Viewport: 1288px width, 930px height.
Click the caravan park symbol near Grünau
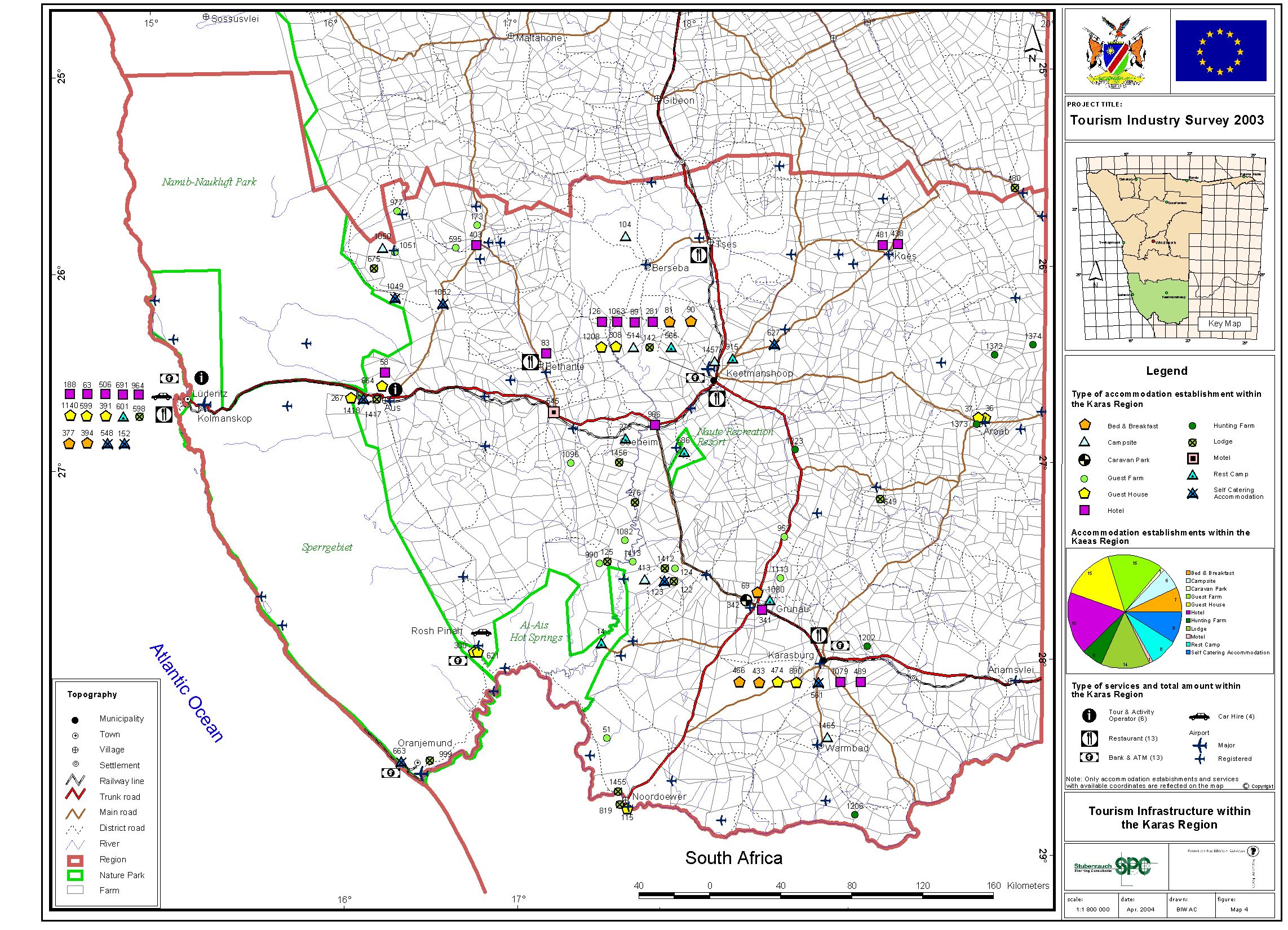click(746, 600)
